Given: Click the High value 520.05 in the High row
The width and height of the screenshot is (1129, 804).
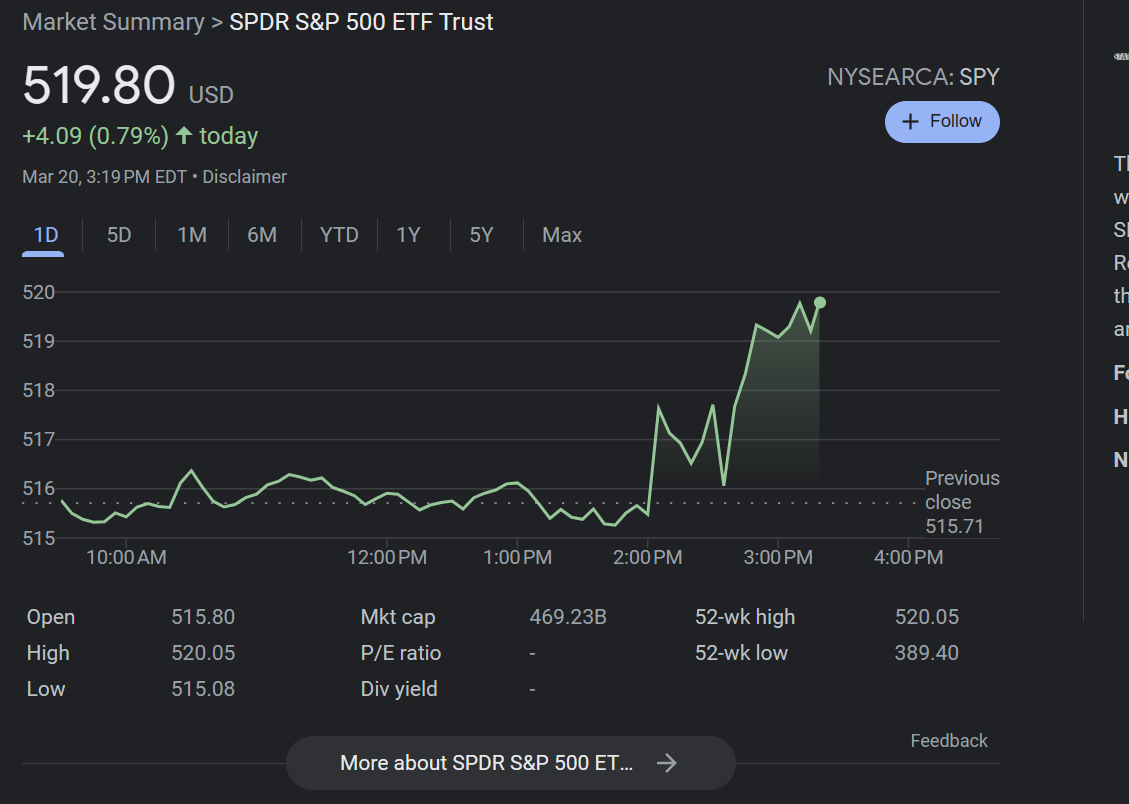Looking at the screenshot, I should [x=203, y=654].
